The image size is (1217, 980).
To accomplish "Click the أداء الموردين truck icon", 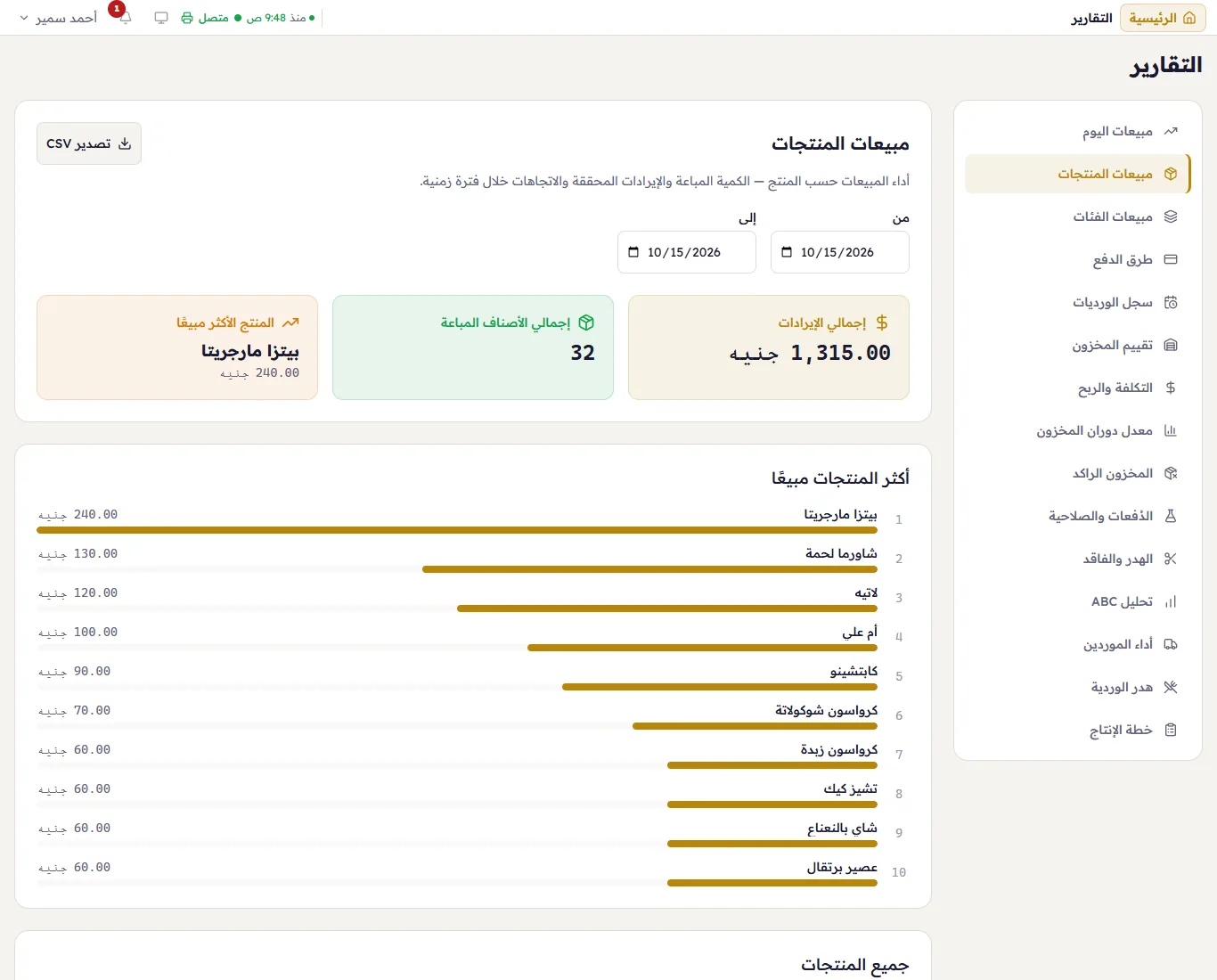I will coord(1171,644).
